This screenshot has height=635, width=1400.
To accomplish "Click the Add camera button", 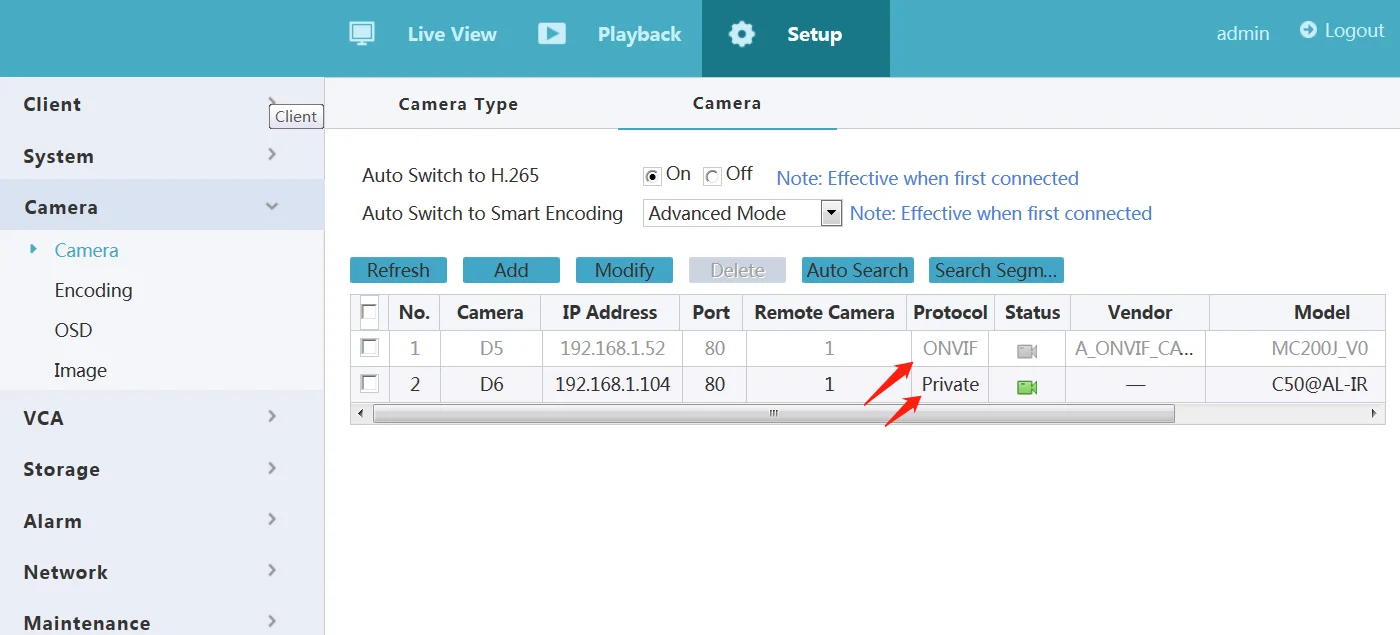I will tap(511, 270).
